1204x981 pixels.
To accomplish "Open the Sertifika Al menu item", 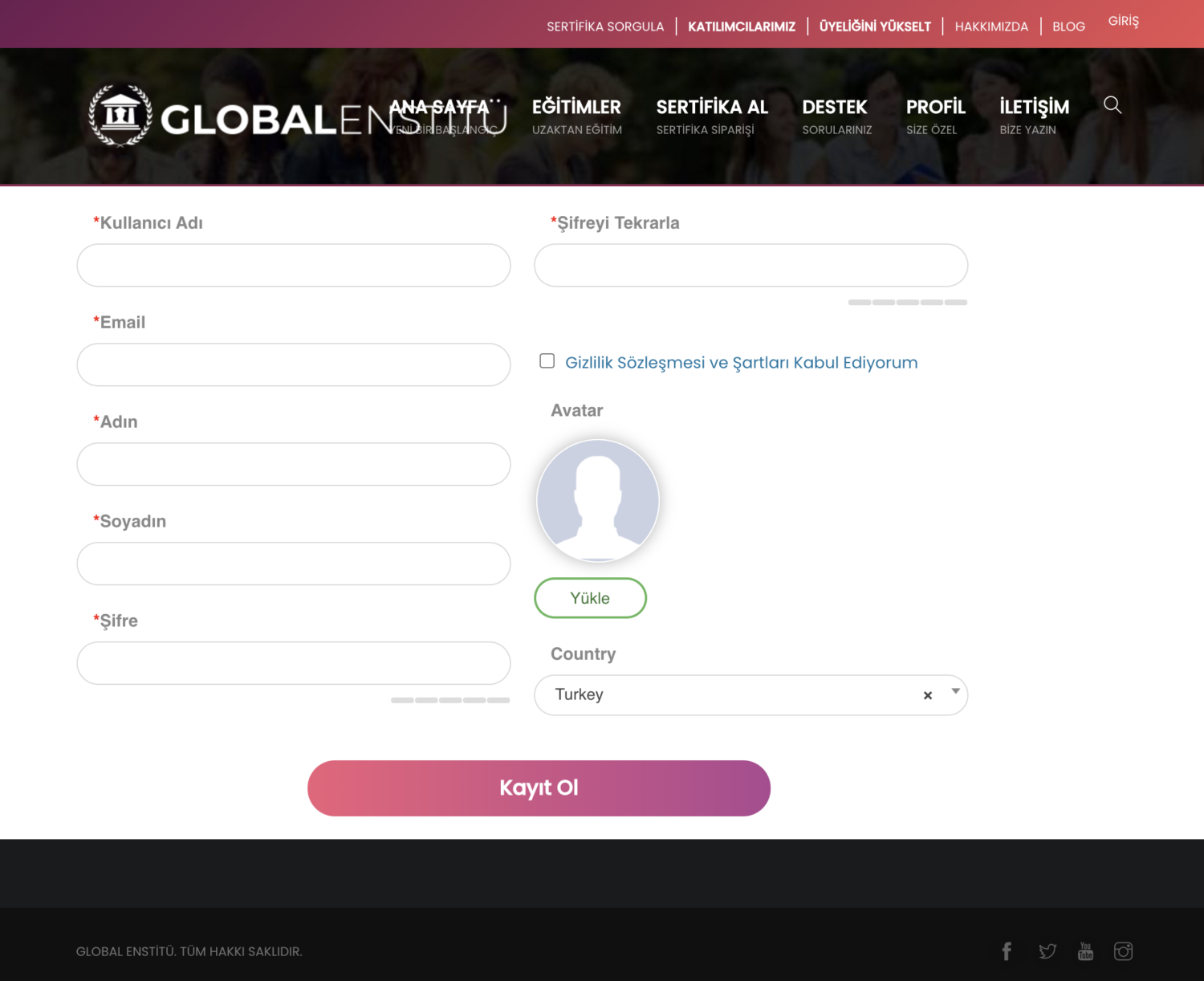I will (712, 108).
